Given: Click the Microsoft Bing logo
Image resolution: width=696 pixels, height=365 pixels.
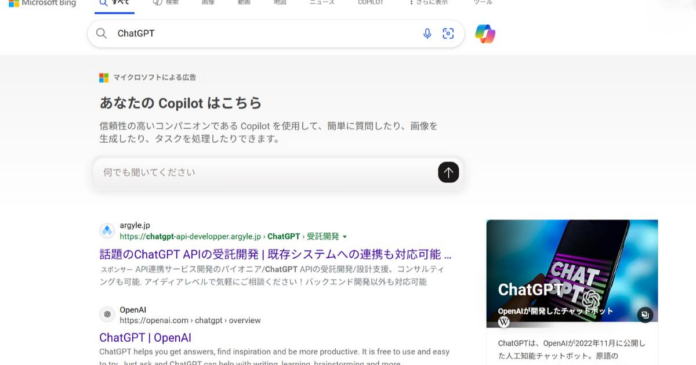Looking at the screenshot, I should point(43,3).
